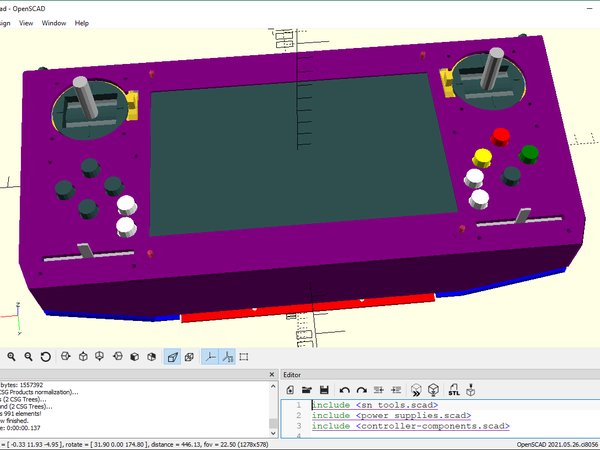The width and height of the screenshot is (600, 450).
Task: Switch to orthogonal projection
Action: point(190,356)
